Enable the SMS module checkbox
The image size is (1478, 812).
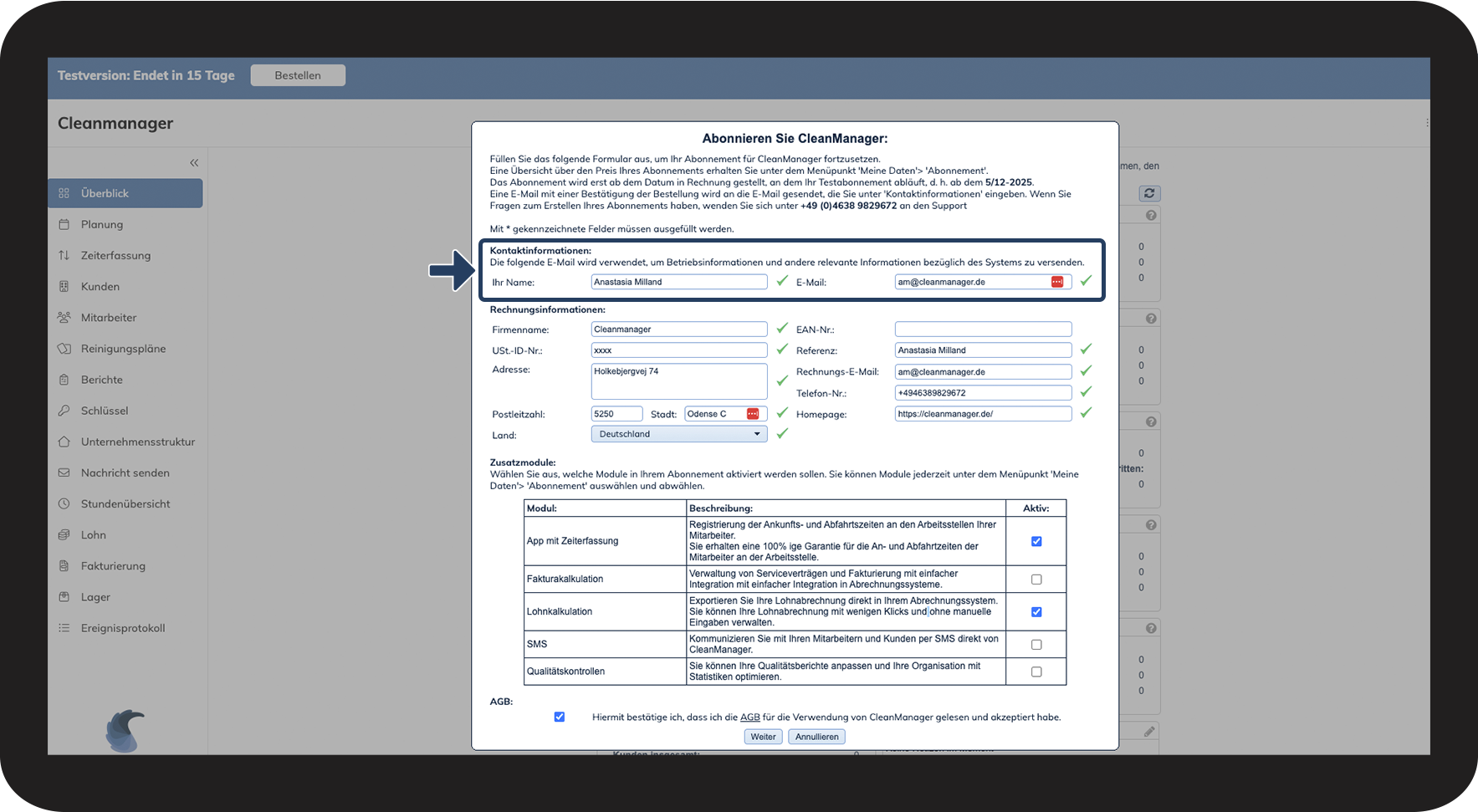point(1036,645)
